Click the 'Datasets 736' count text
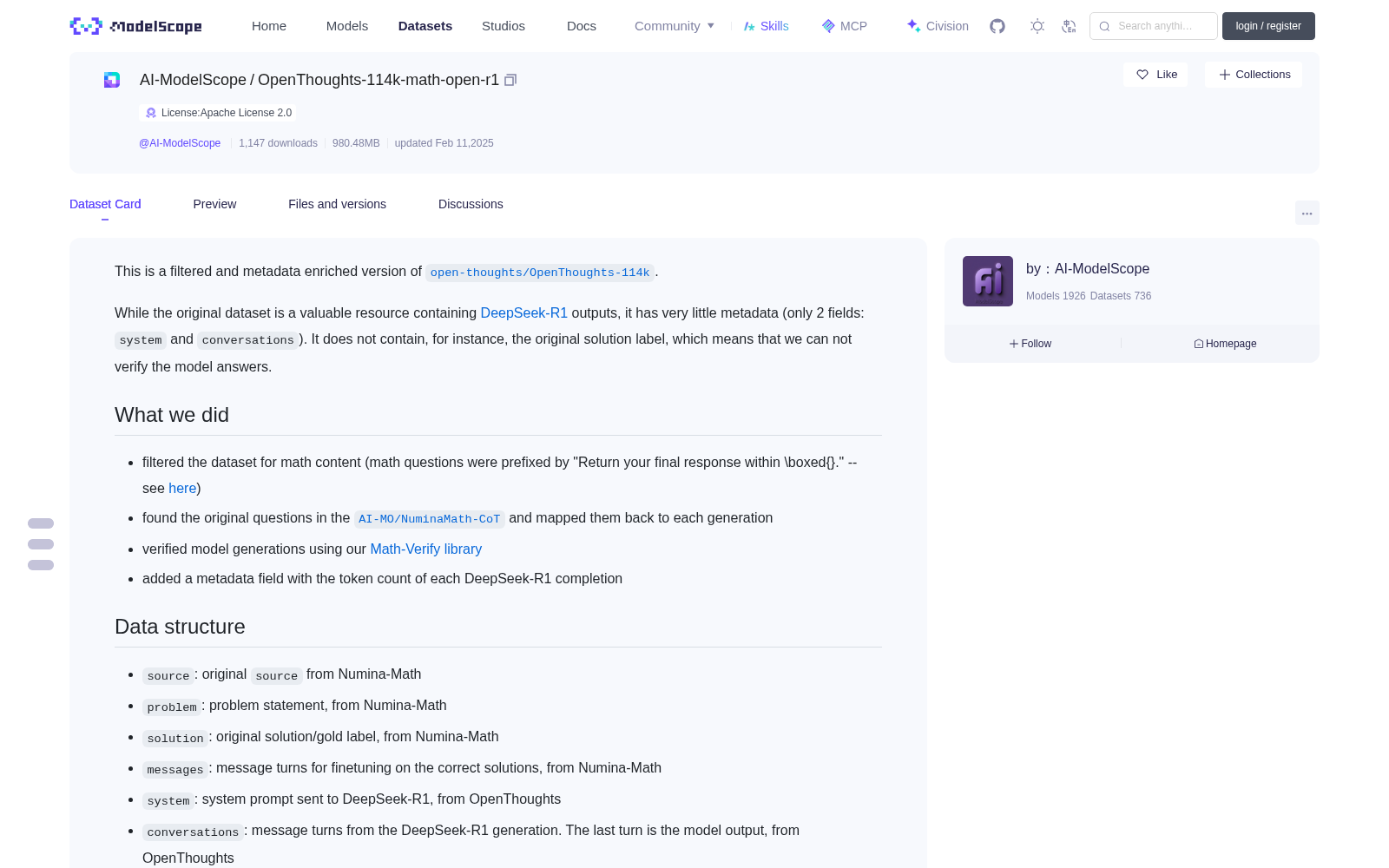The image size is (1389, 868). [1121, 296]
